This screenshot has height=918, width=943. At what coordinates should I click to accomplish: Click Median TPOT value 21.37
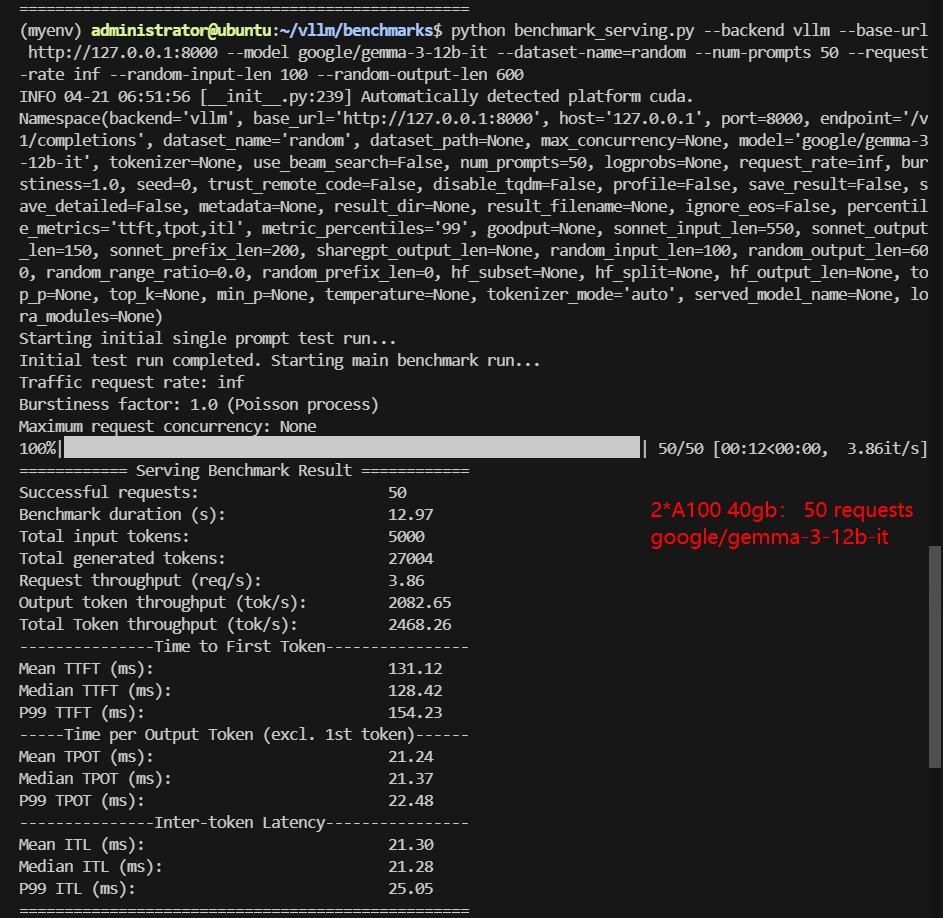[410, 778]
